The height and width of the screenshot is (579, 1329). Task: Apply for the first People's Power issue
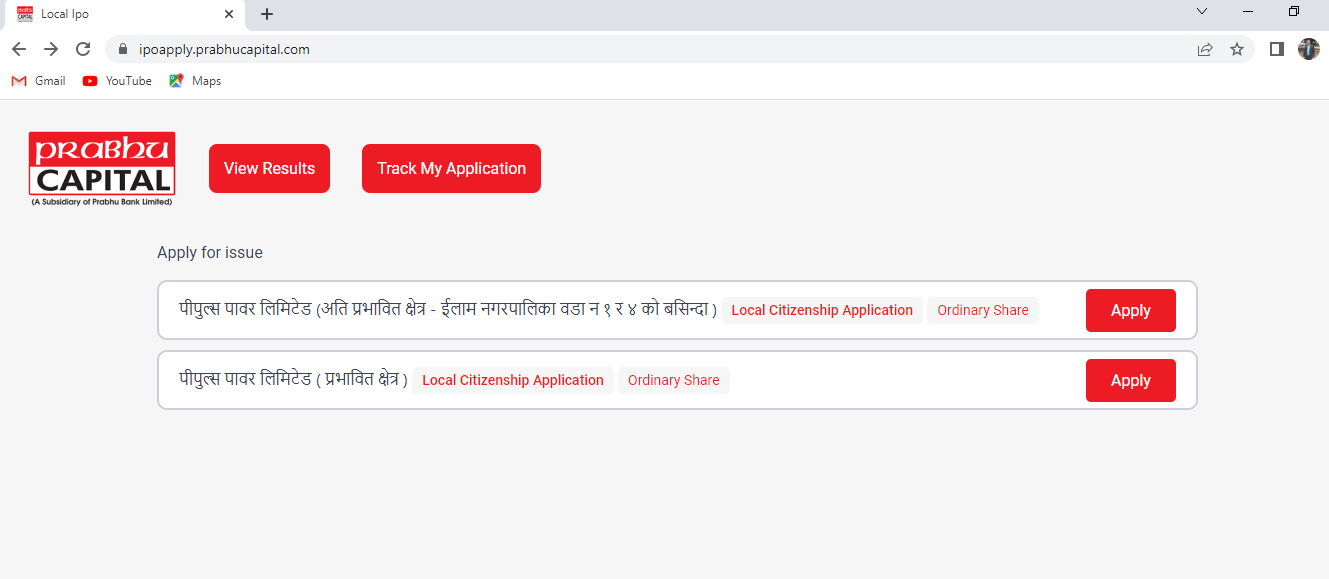click(1130, 310)
